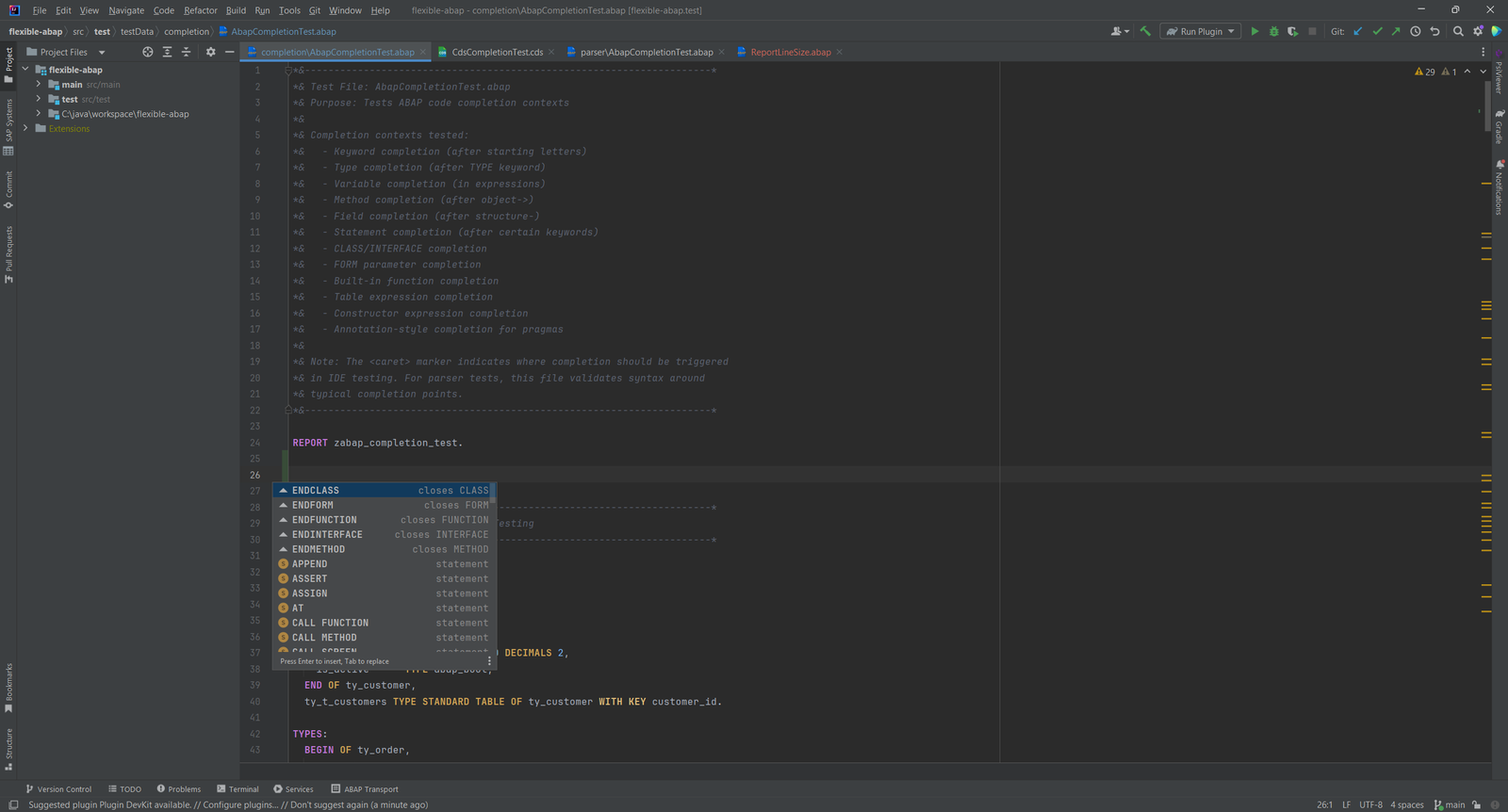Open editor tabs more-options kebab icon

1483,52
